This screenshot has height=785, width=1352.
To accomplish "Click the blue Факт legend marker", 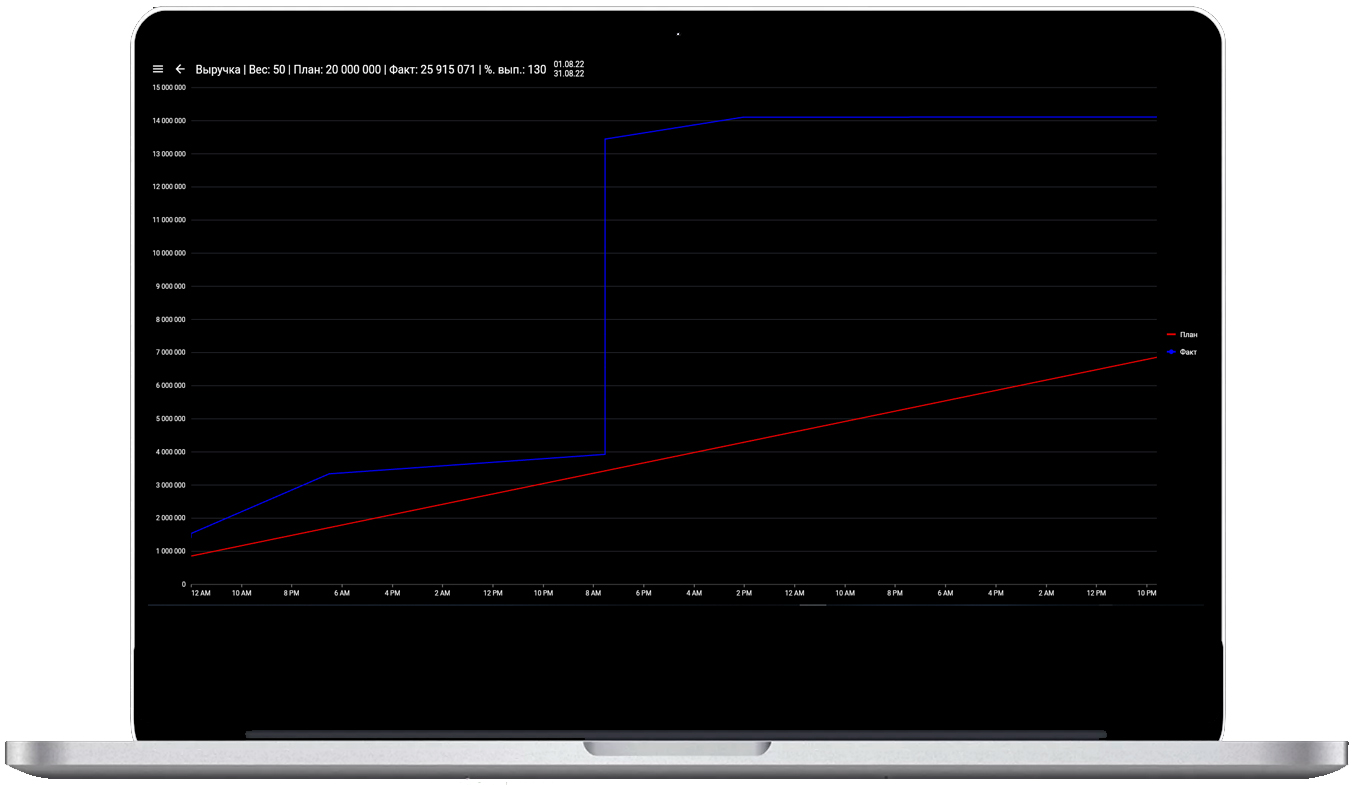I will pyautogui.click(x=1171, y=353).
